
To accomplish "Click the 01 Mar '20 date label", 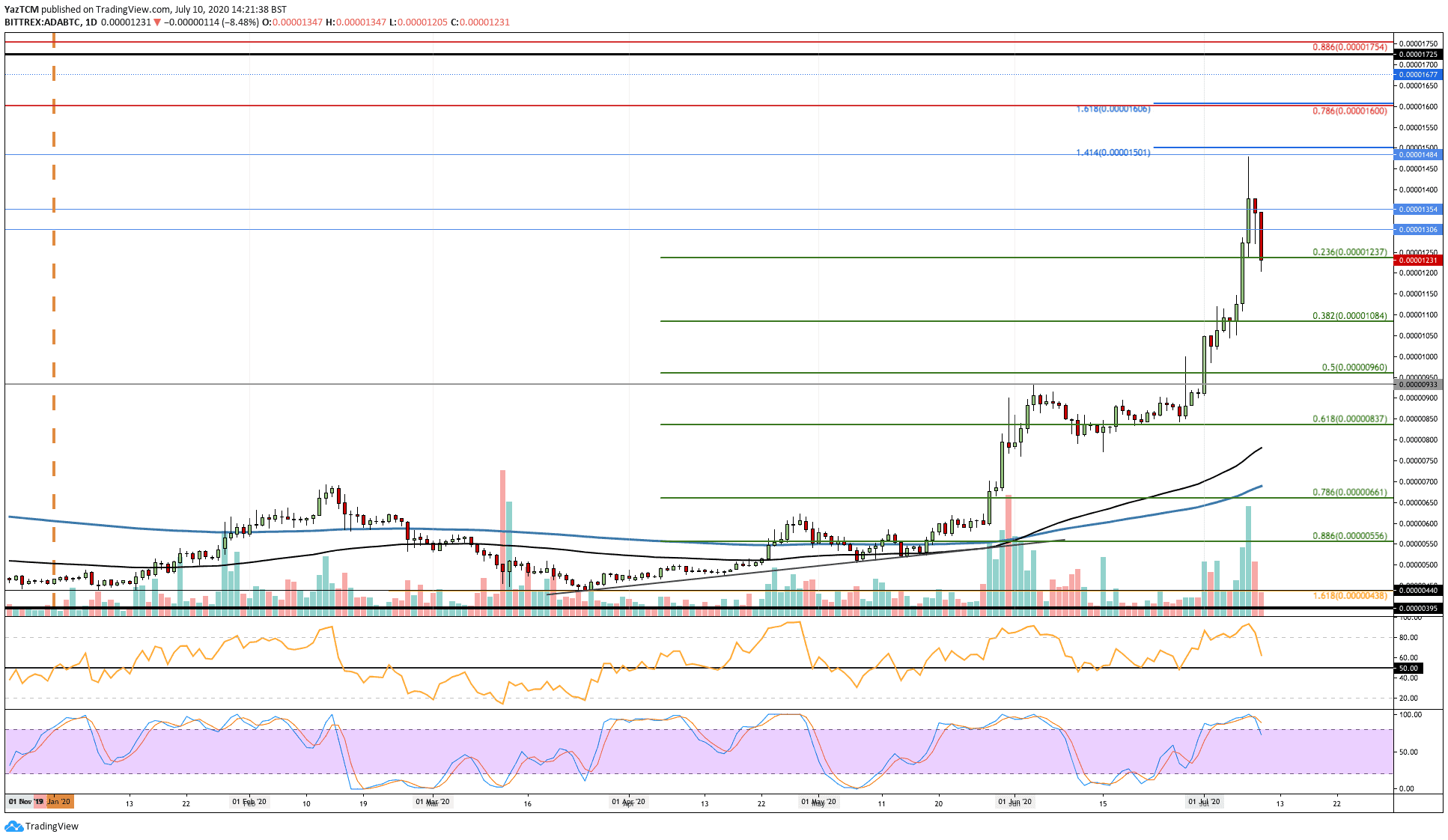I will [433, 802].
